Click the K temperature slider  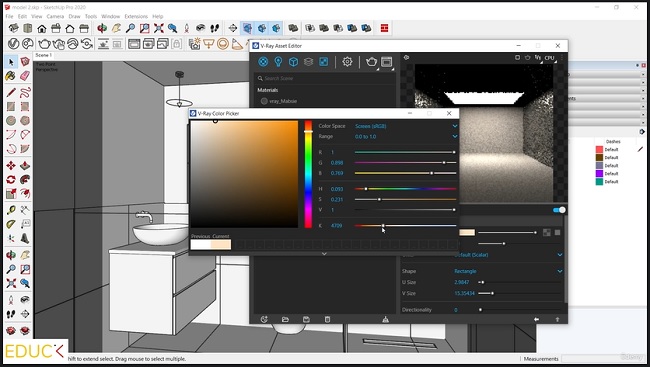pyautogui.click(x=405, y=226)
